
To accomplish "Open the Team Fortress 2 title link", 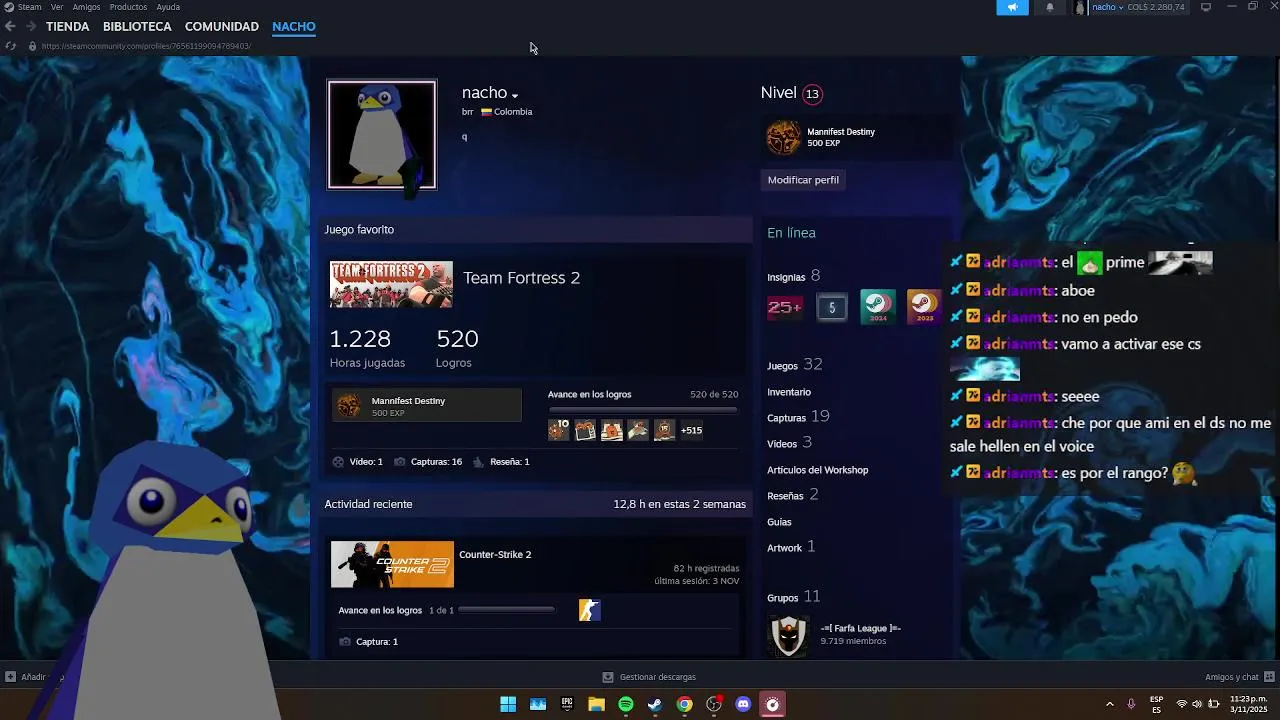I will point(521,278).
